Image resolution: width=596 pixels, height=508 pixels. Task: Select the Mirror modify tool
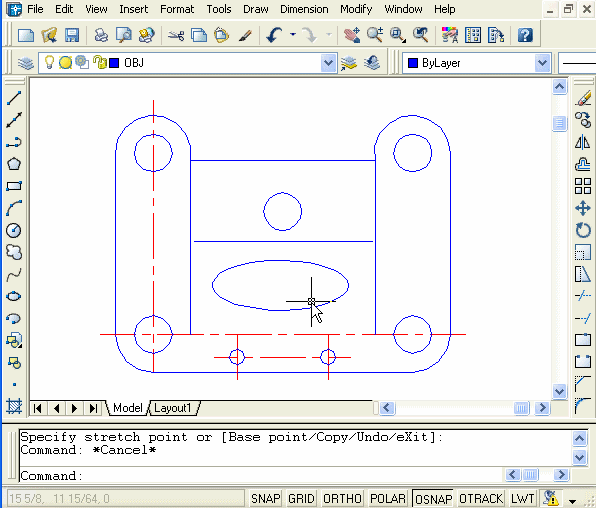(583, 143)
